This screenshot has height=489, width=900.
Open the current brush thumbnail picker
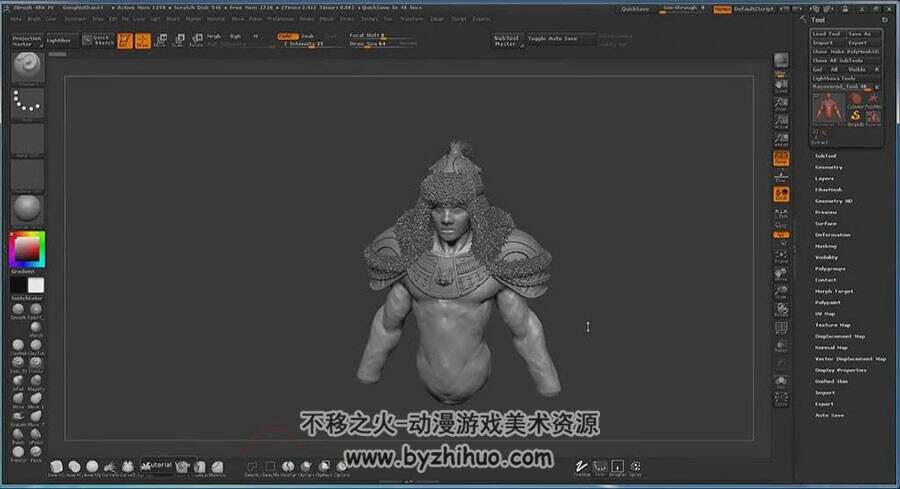point(27,67)
